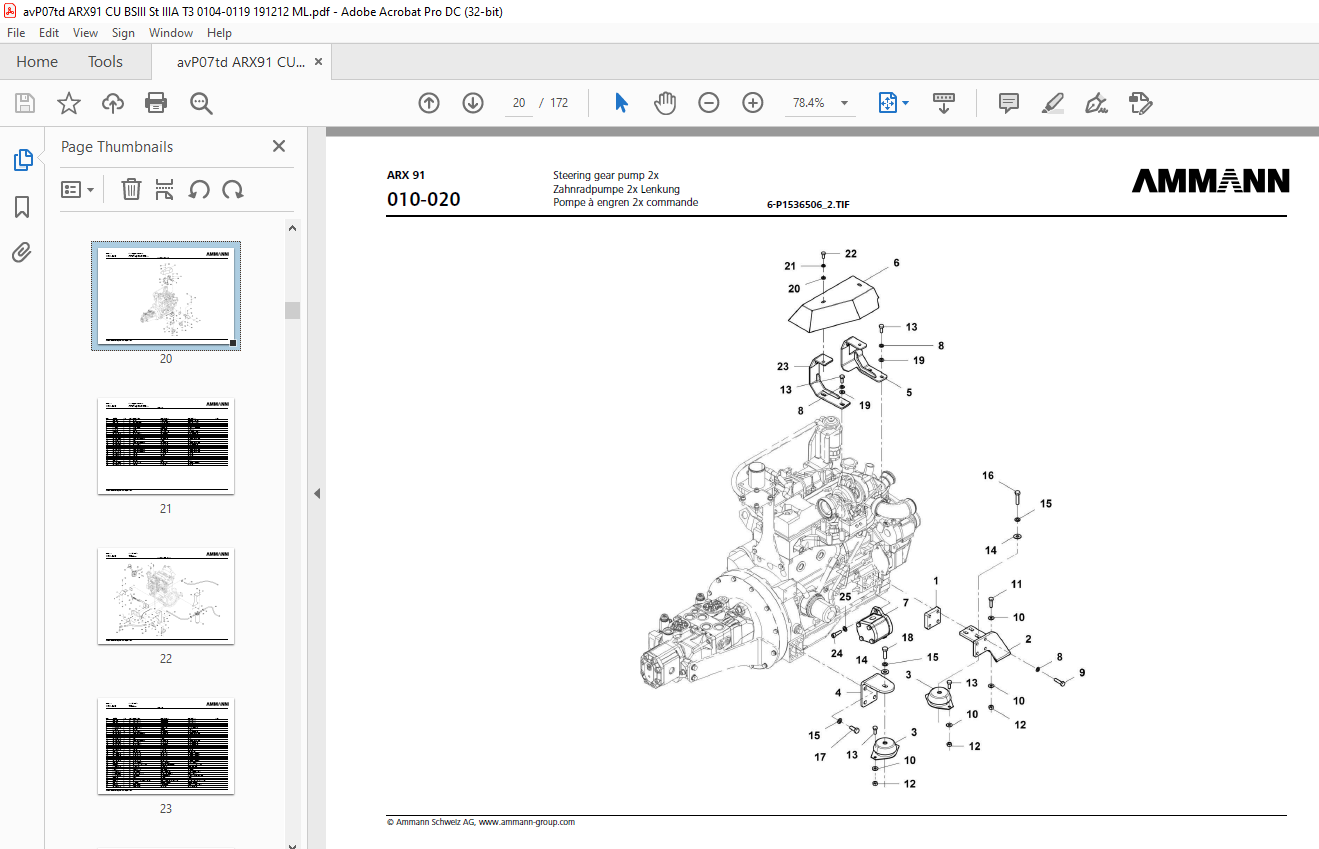Switch to the Home tab
The width and height of the screenshot is (1319, 849).
[x=37, y=62]
